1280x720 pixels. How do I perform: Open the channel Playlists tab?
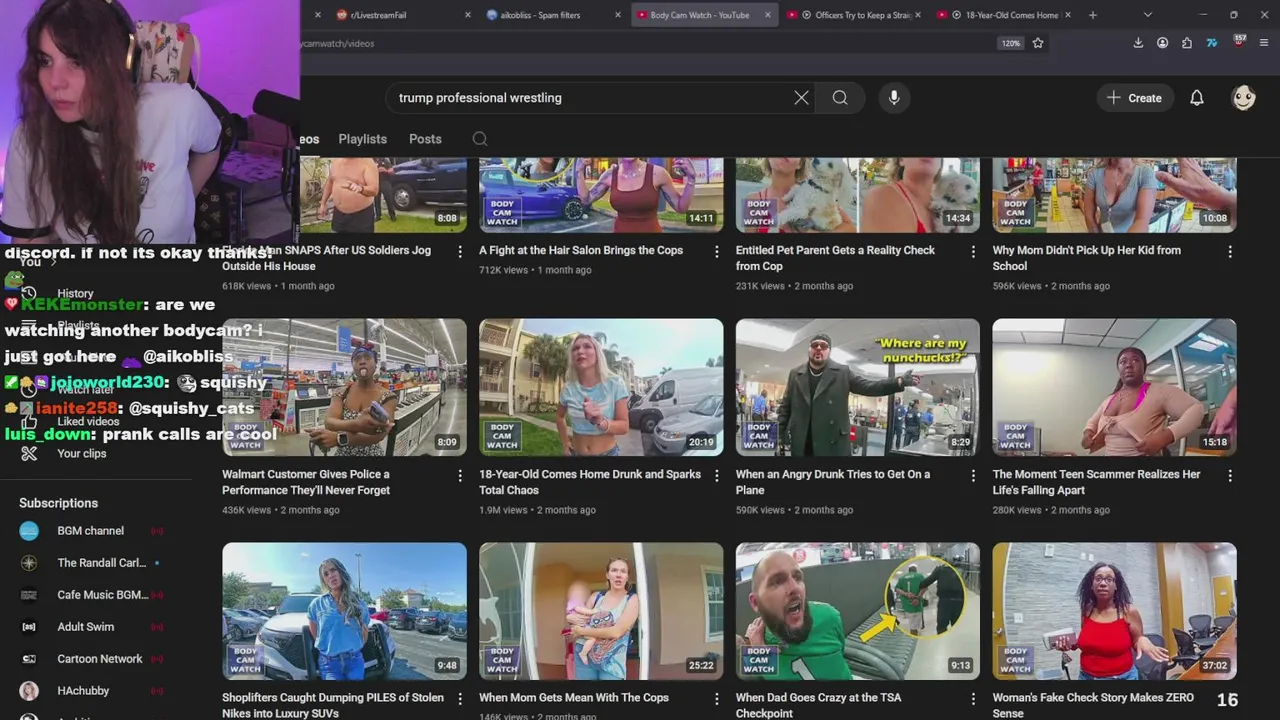pyautogui.click(x=362, y=139)
